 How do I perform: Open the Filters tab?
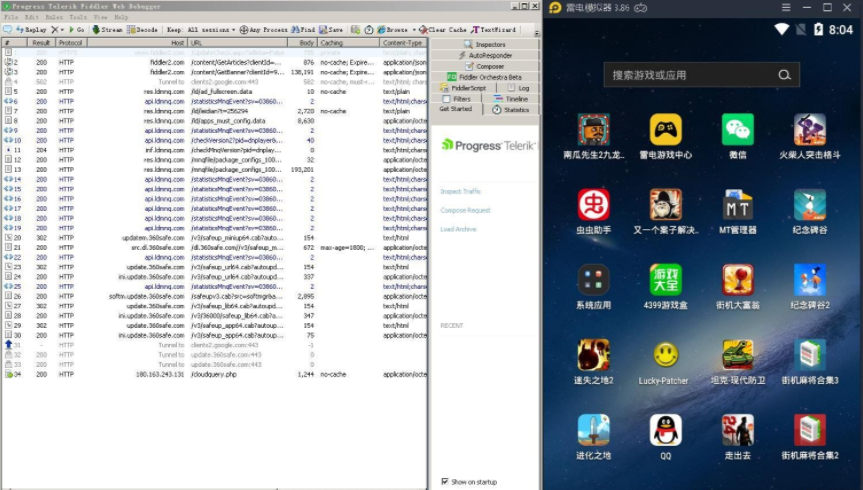pos(456,99)
